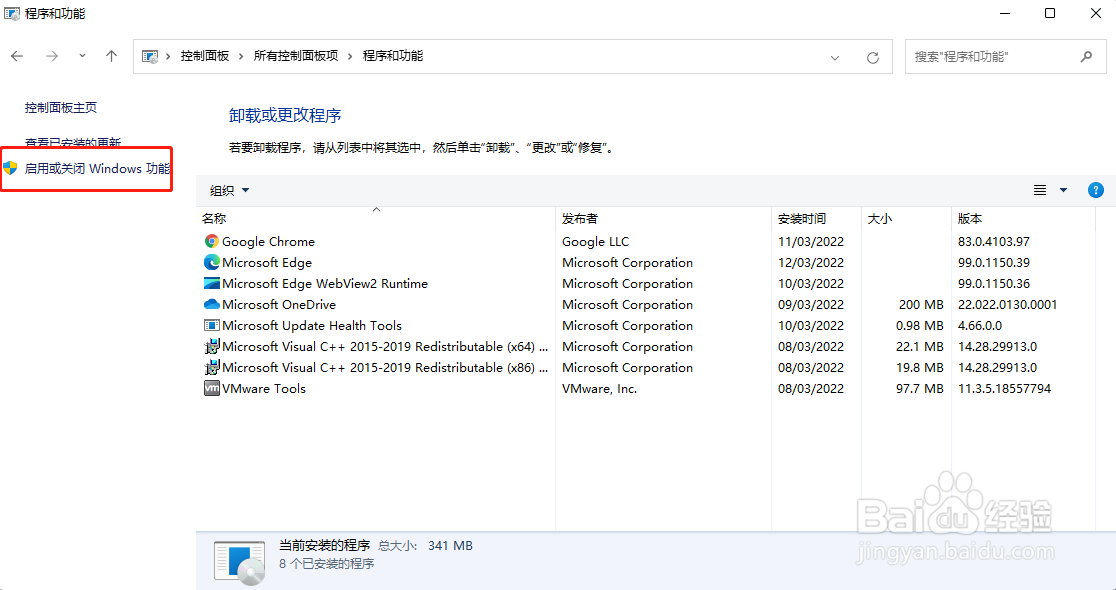Screen dimensions: 1116x590
Task: Select Visual C++ Redistributable (x86) icon
Action: tap(211, 368)
